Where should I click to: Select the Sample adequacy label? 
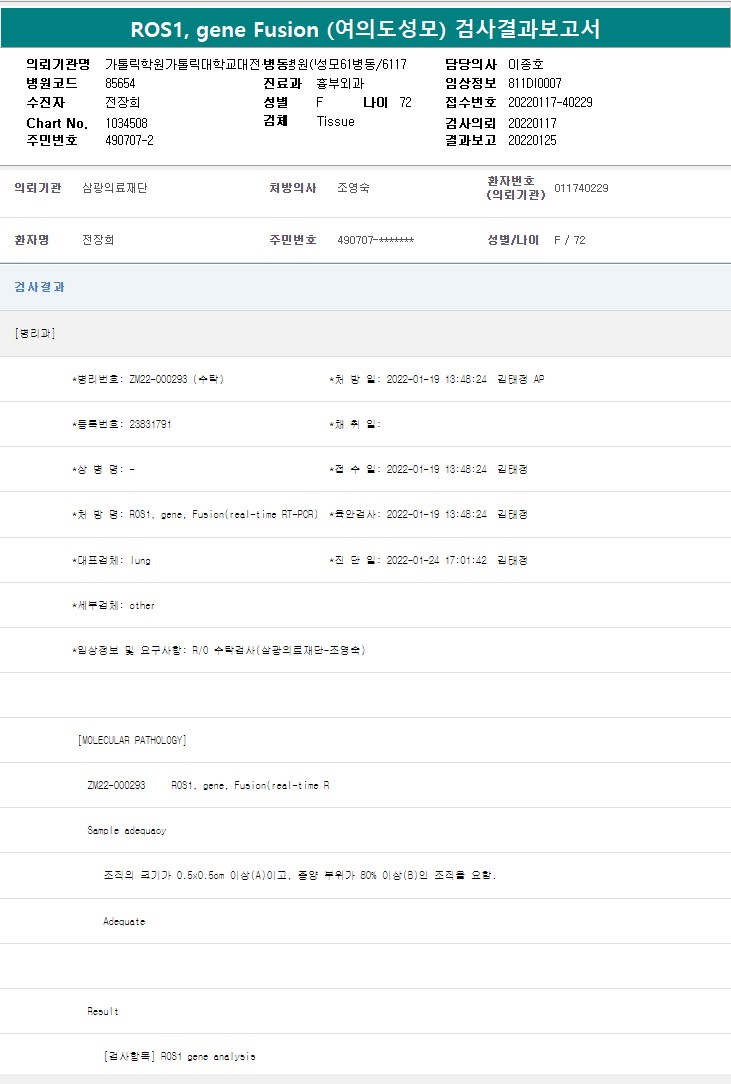pyautogui.click(x=126, y=830)
